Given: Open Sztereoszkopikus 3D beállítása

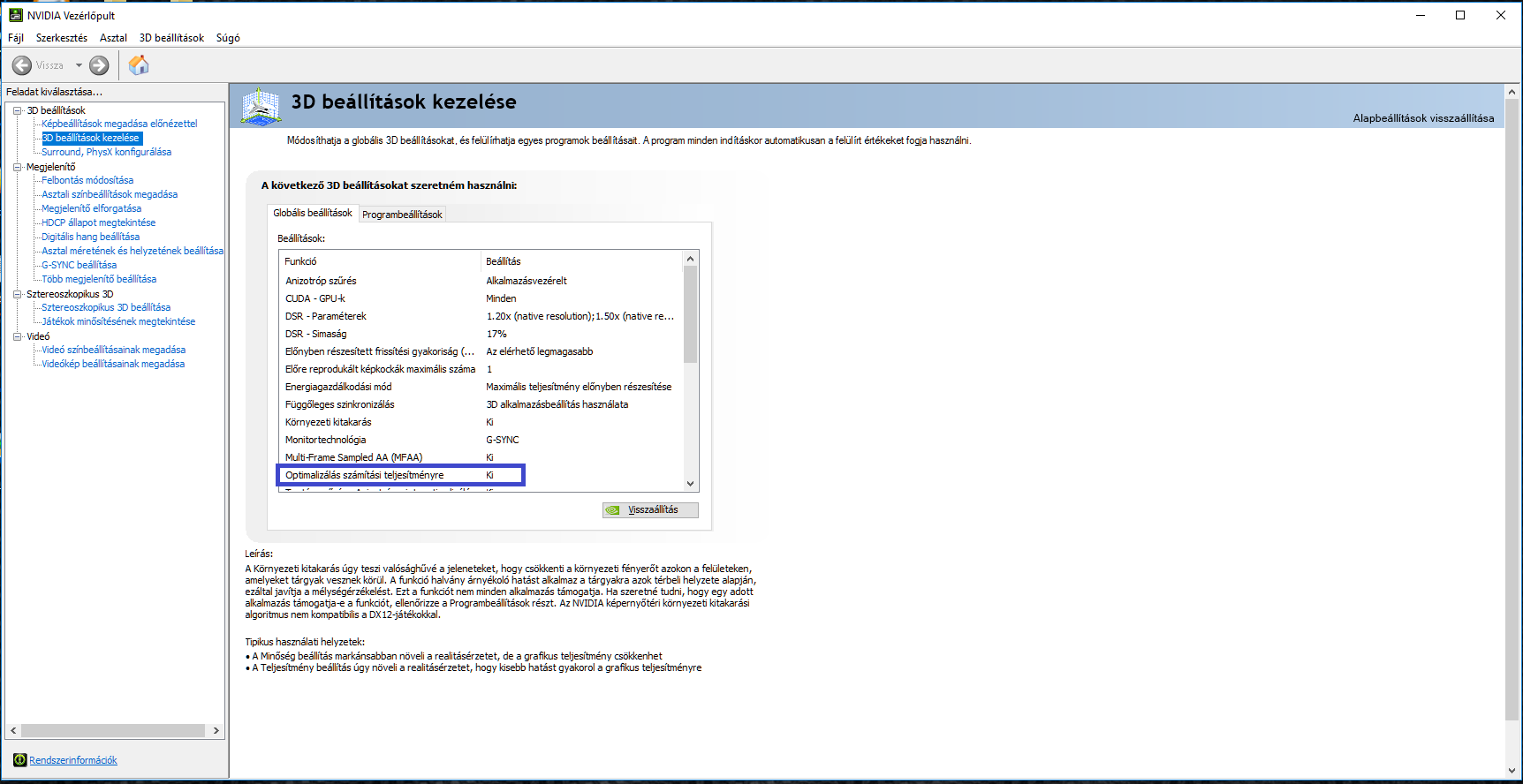Looking at the screenshot, I should tap(106, 307).
